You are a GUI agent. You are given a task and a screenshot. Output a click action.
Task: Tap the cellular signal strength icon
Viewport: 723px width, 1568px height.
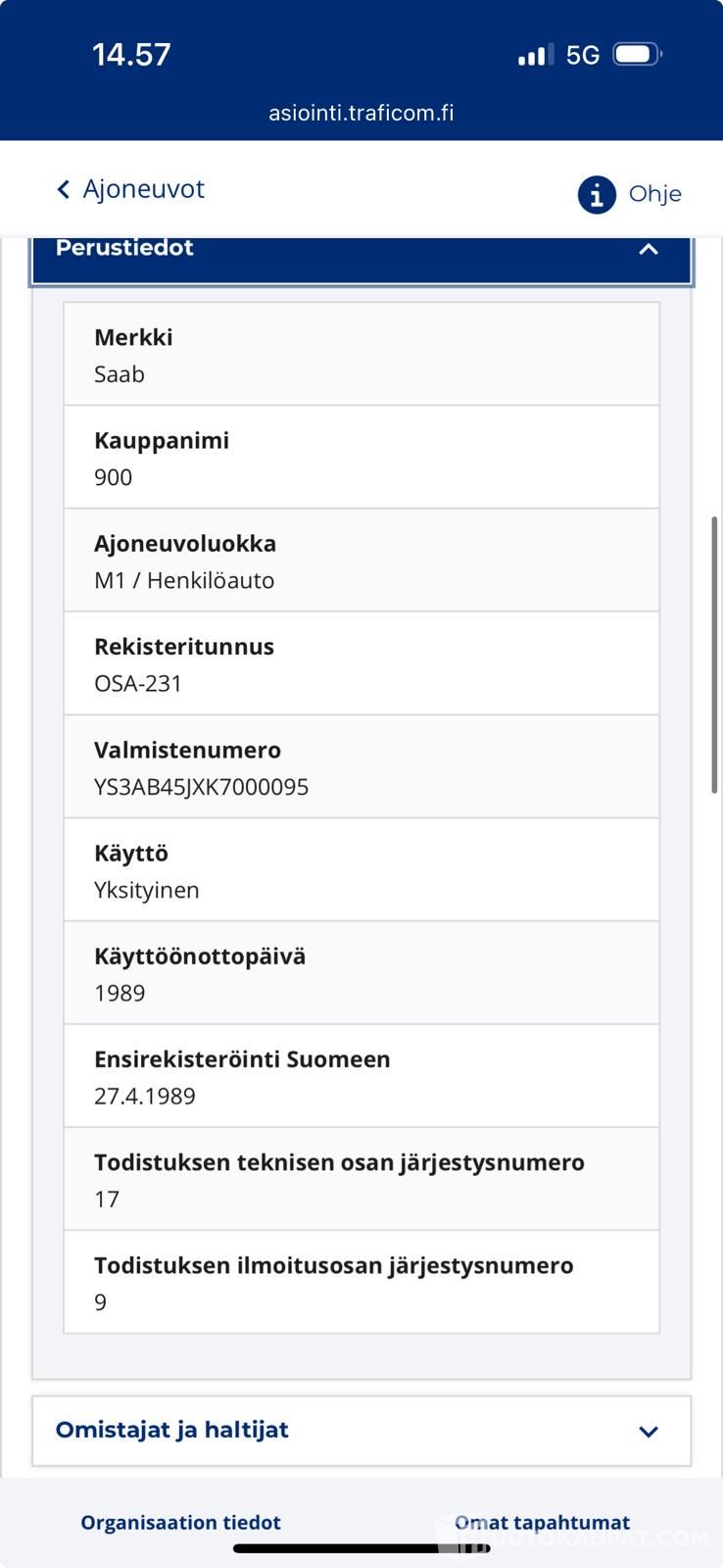pyautogui.click(x=535, y=55)
